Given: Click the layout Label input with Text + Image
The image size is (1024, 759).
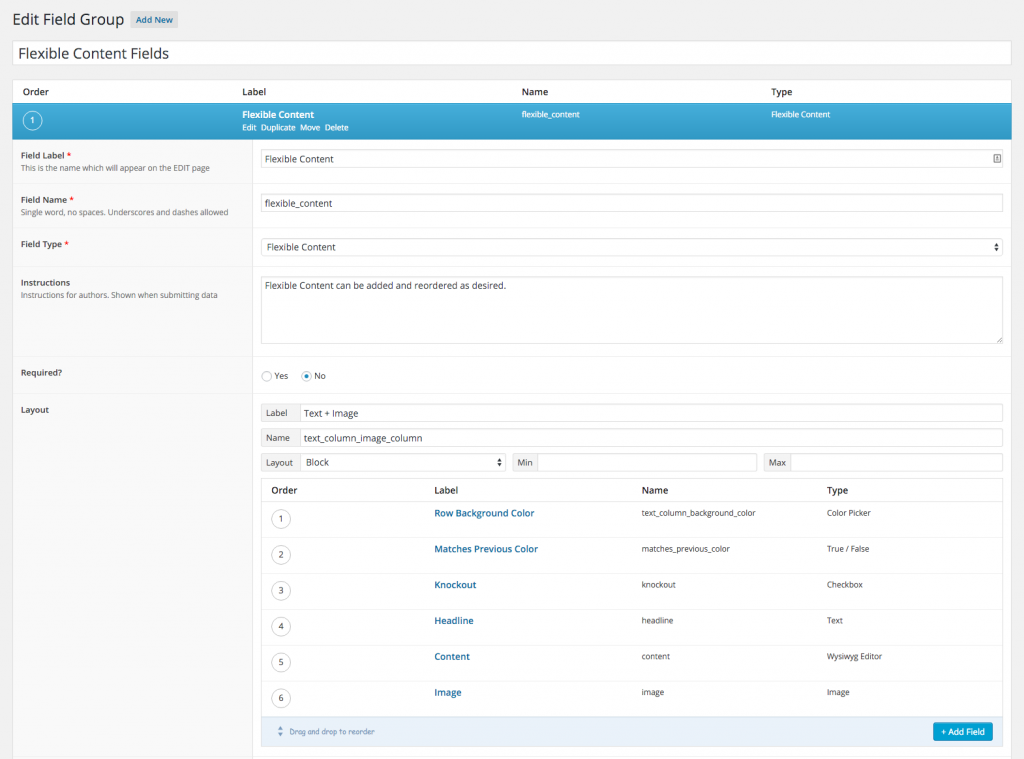Looking at the screenshot, I should coord(651,413).
